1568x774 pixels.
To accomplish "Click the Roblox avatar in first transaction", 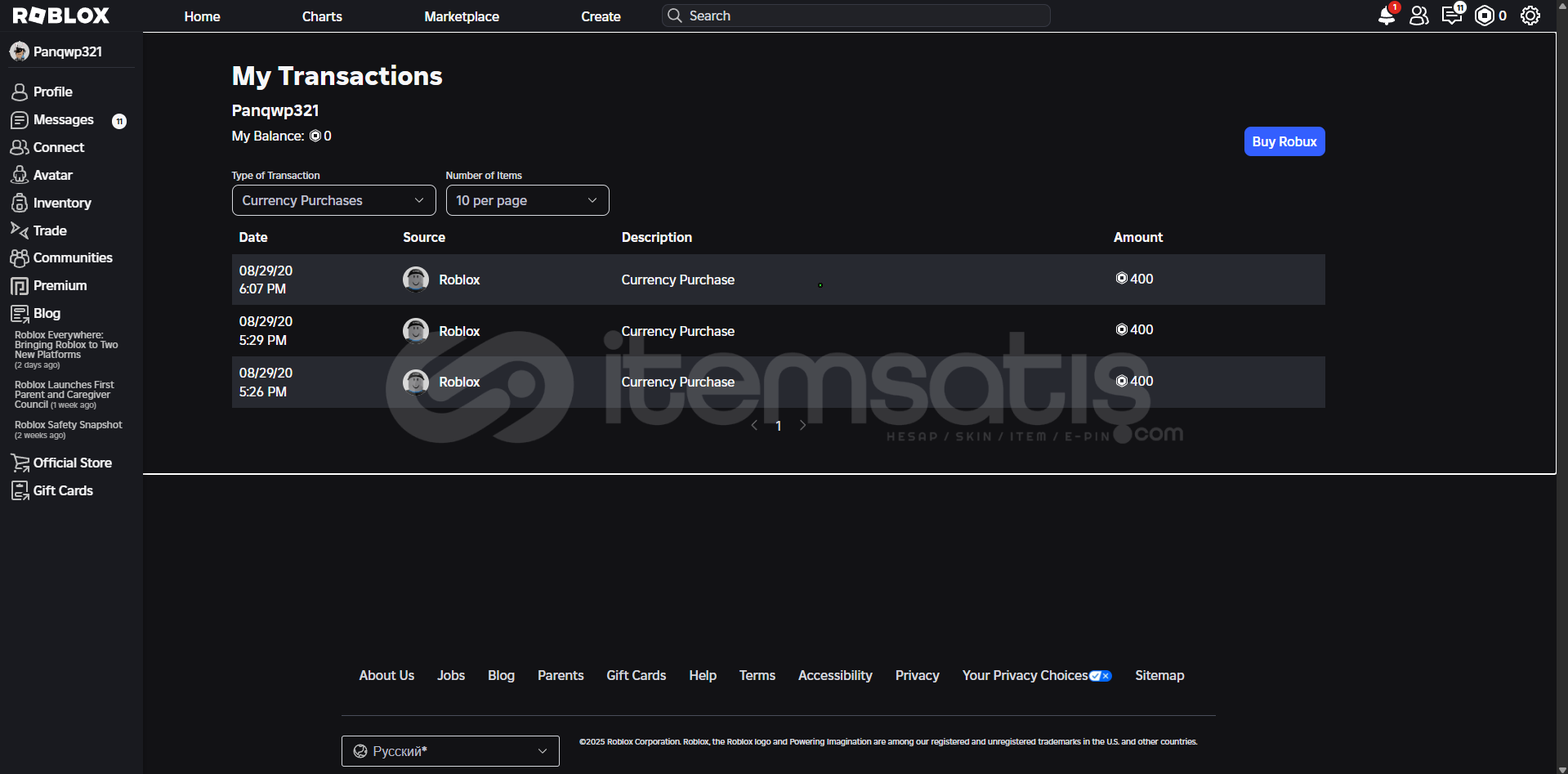I will (416, 280).
